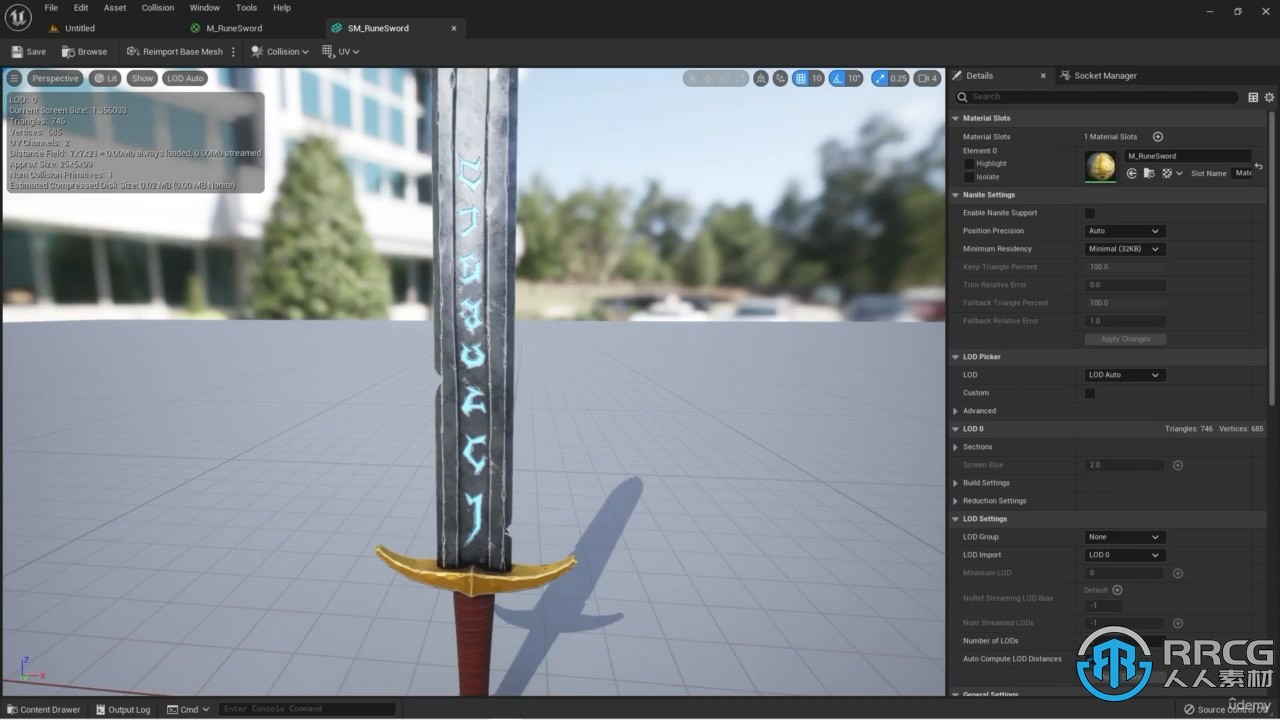The width and height of the screenshot is (1280, 720).
Task: Expand Build Settings
Action: coord(956,483)
